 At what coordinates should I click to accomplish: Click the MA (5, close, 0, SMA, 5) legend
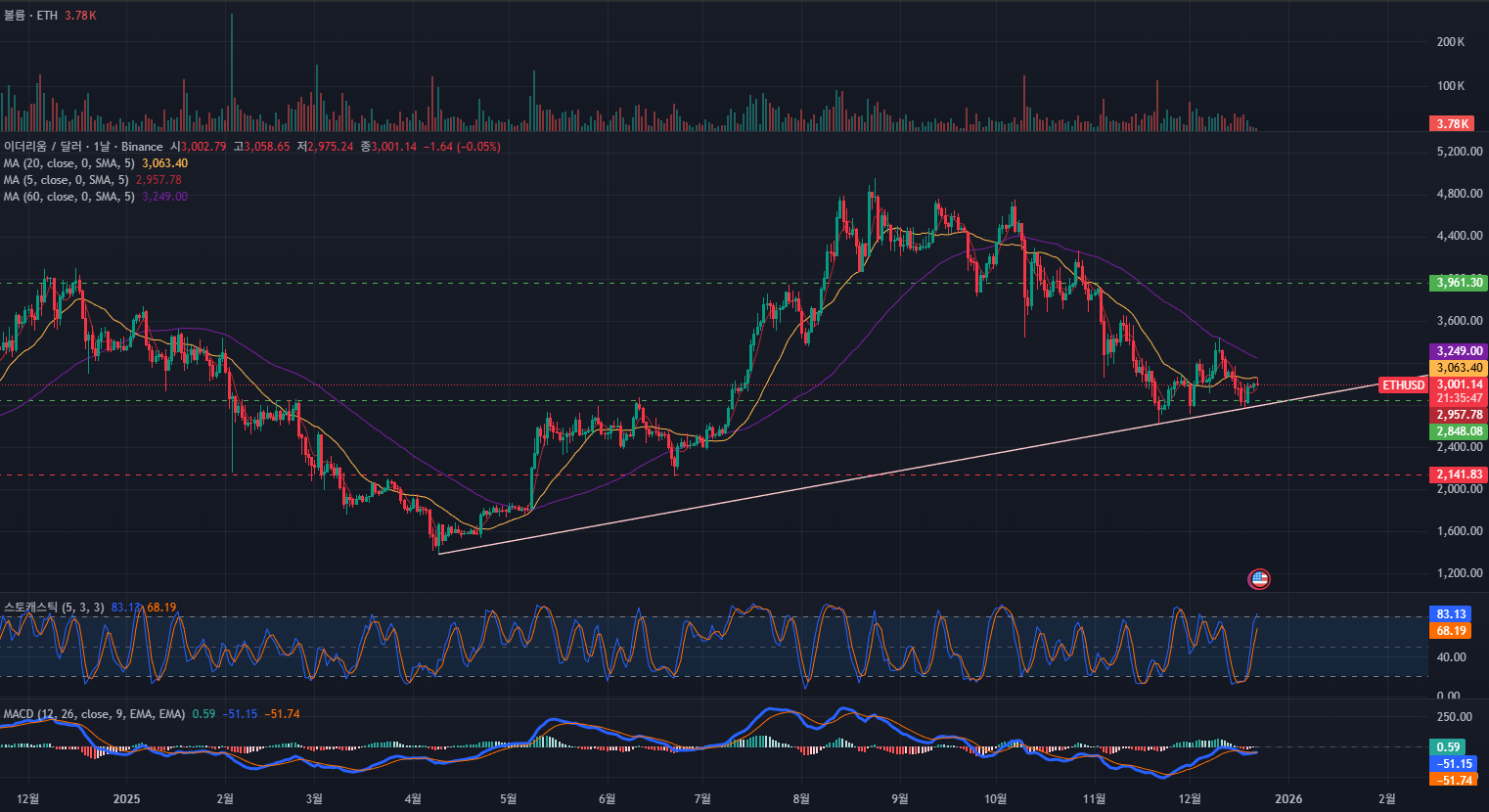pyautogui.click(x=66, y=180)
